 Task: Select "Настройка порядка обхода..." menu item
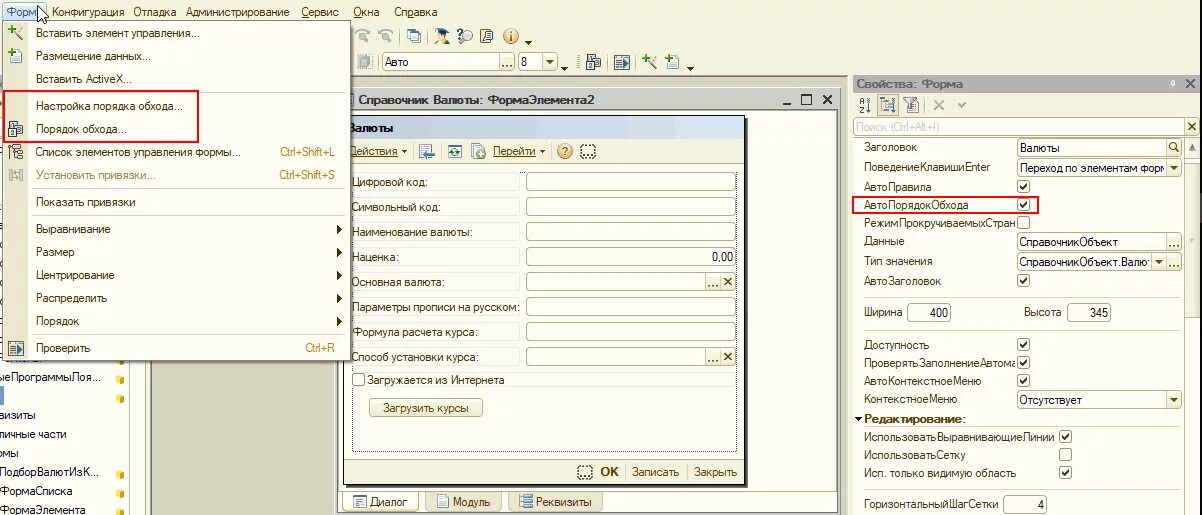click(109, 106)
